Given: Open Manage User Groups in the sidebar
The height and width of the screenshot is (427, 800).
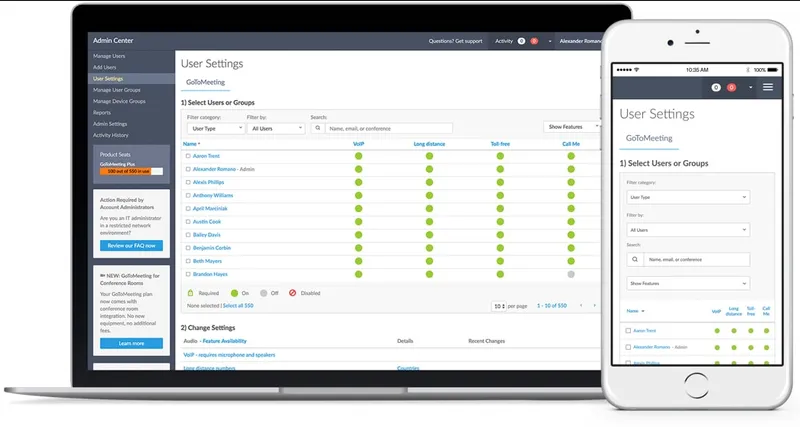Looking at the screenshot, I should [x=116, y=90].
